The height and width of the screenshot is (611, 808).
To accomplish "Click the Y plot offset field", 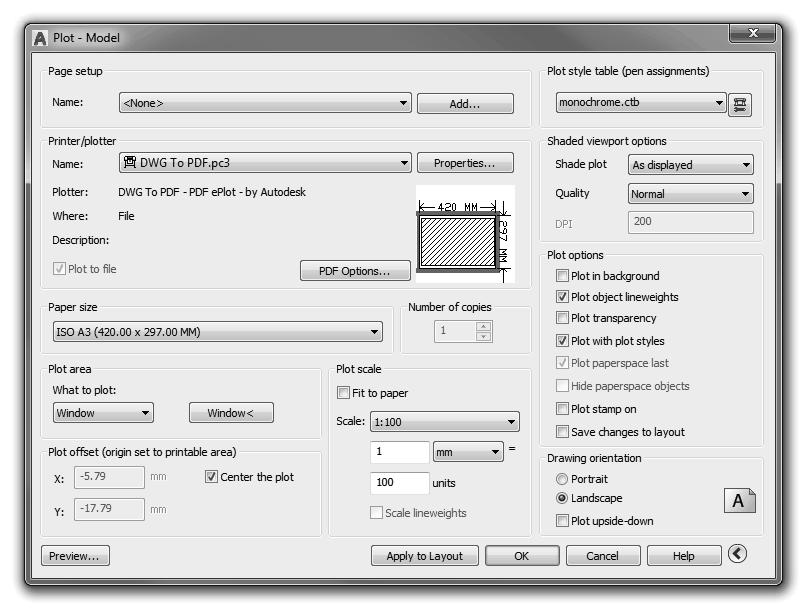I will coord(109,509).
